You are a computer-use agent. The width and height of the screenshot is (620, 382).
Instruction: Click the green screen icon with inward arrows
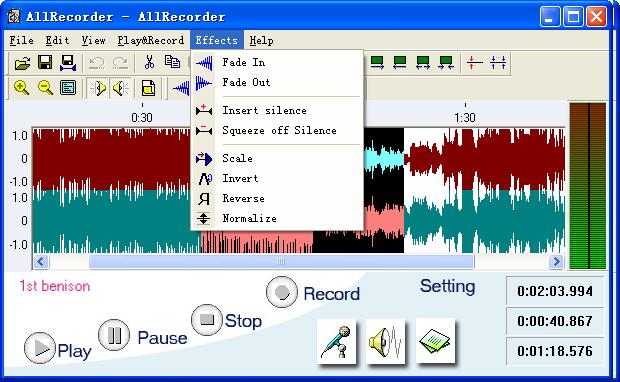click(446, 63)
